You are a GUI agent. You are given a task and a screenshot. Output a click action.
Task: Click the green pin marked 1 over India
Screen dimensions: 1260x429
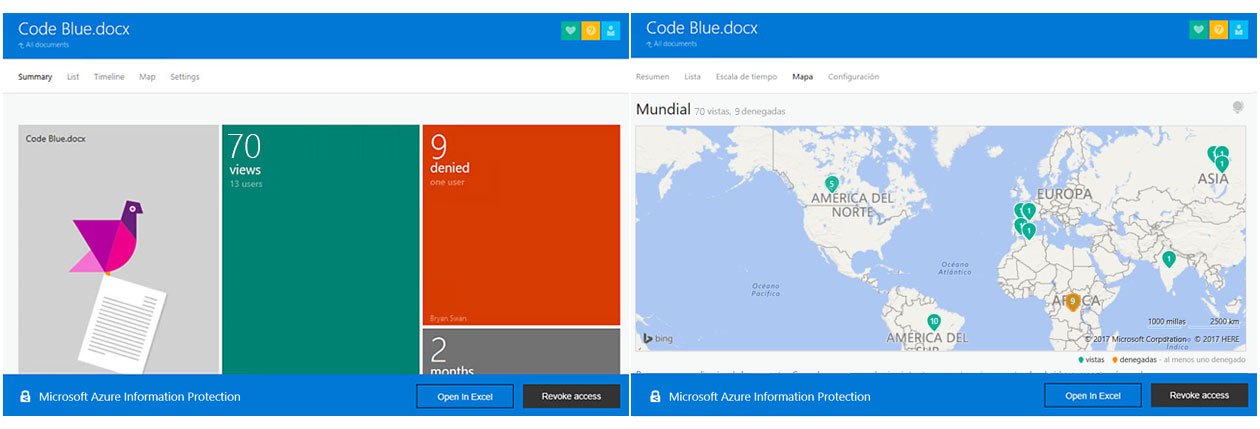click(1168, 259)
